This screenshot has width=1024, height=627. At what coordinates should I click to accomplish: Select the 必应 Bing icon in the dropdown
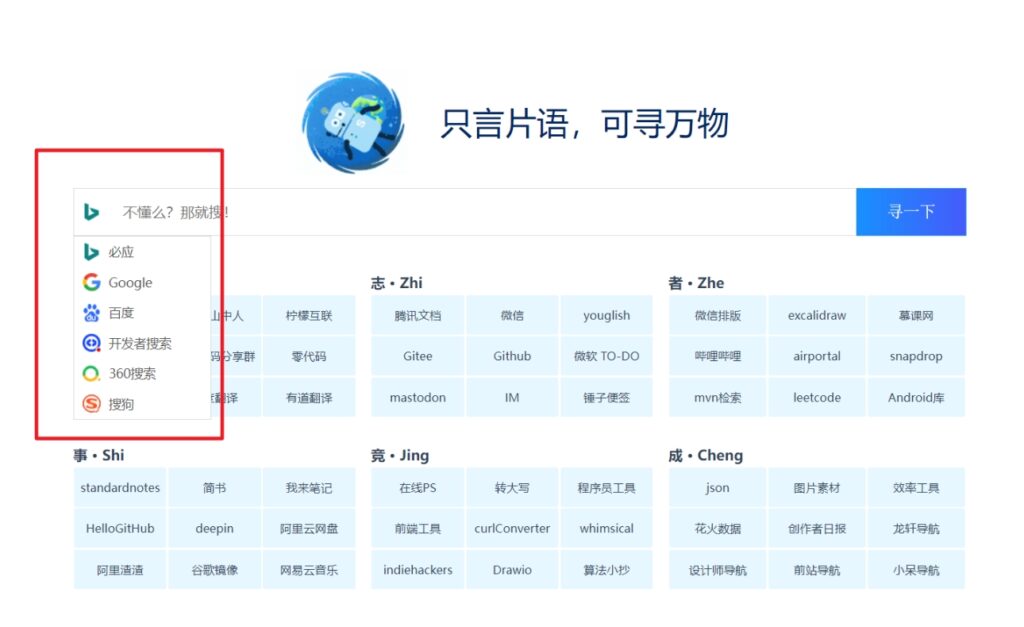pos(91,251)
